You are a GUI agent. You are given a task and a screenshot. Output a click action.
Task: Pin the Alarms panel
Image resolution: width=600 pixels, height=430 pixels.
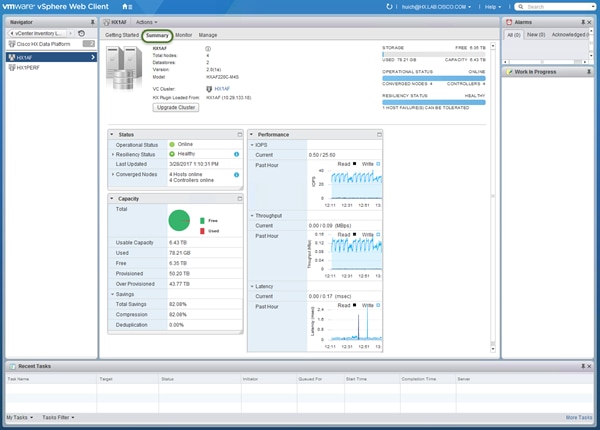[583, 22]
